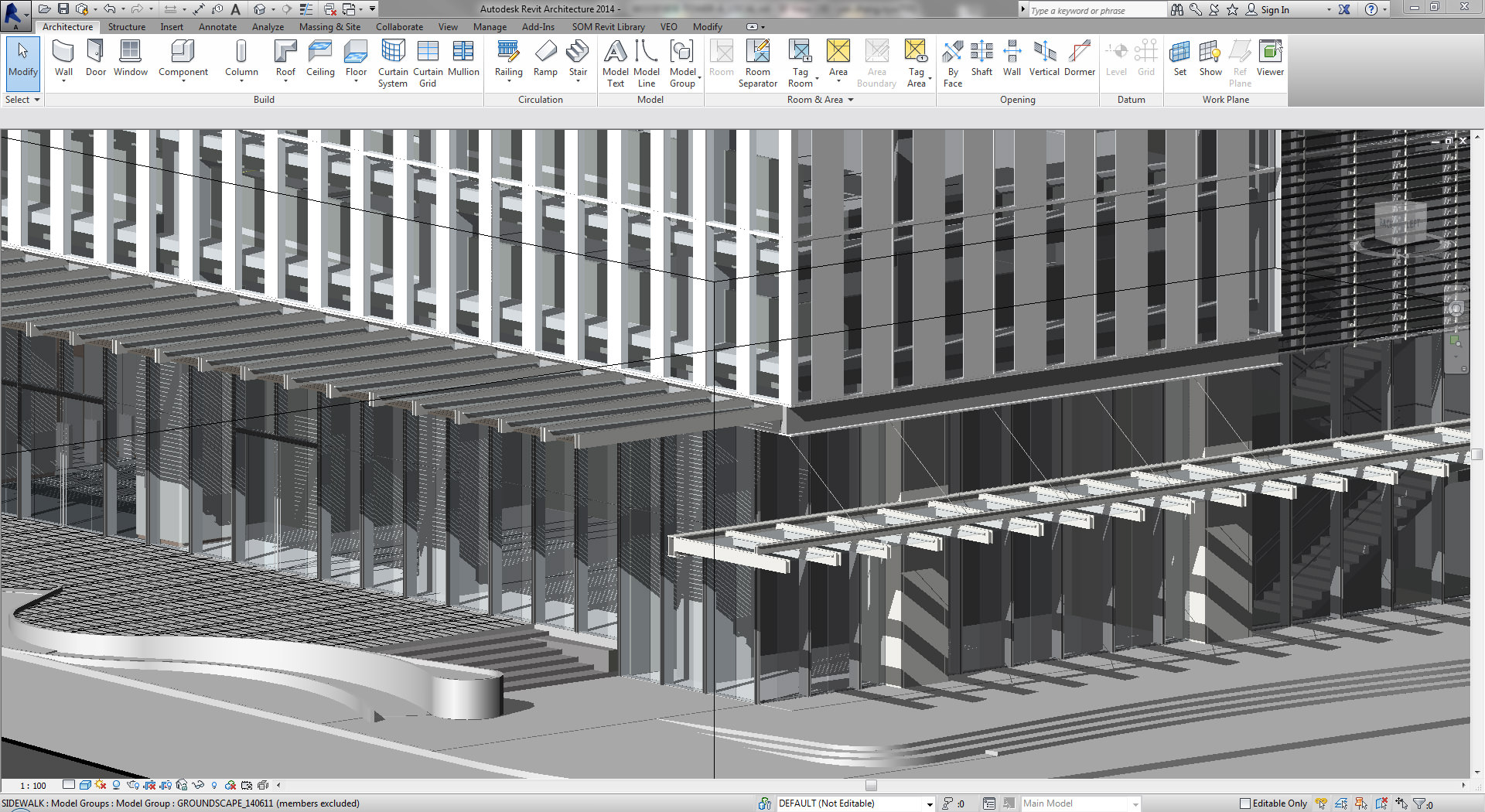The image size is (1485, 812).
Task: Click Sign In
Action: (1274, 10)
